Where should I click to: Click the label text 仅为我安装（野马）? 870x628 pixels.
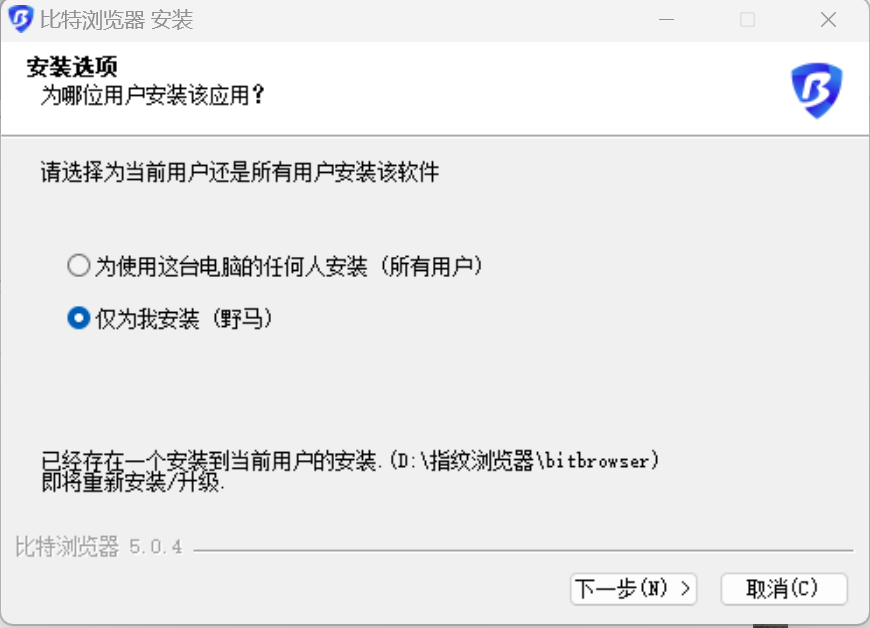click(184, 319)
